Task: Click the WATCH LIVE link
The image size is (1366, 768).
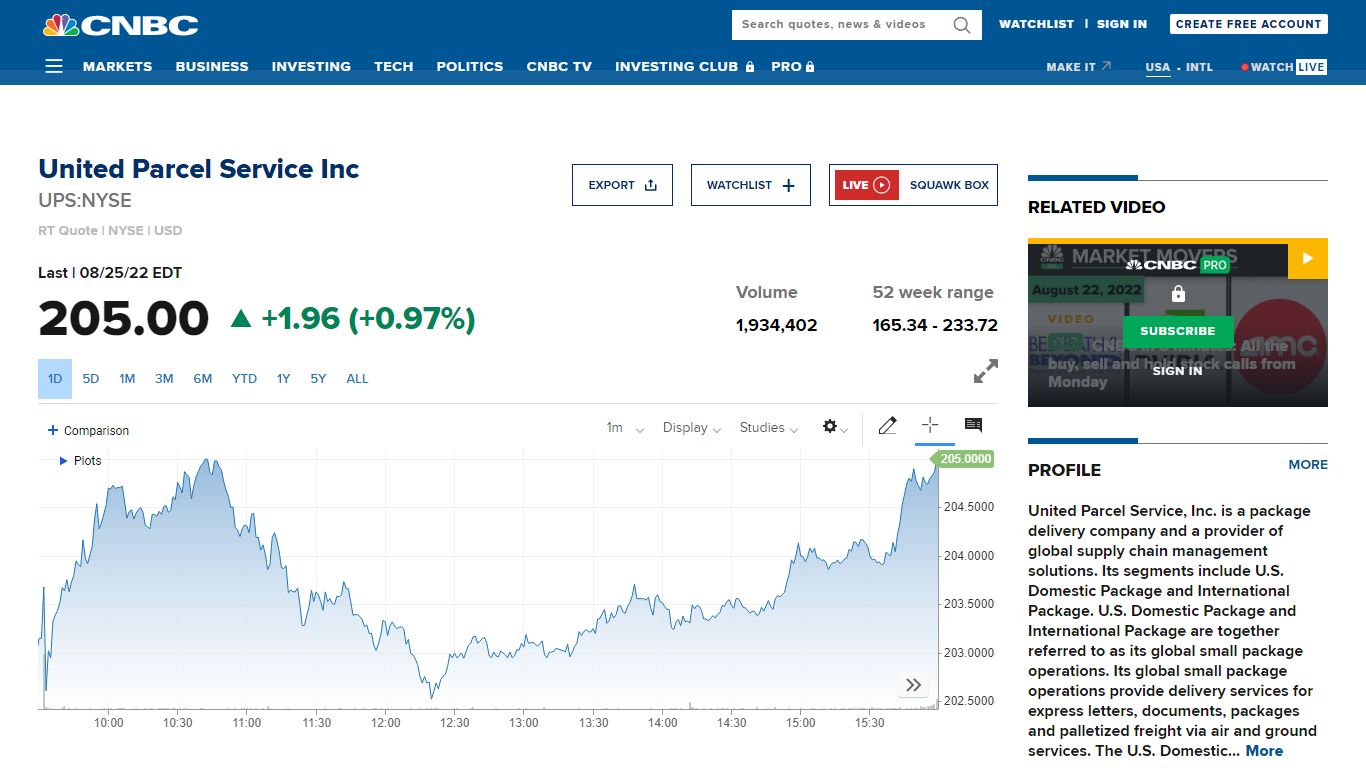Action: click(x=1284, y=67)
